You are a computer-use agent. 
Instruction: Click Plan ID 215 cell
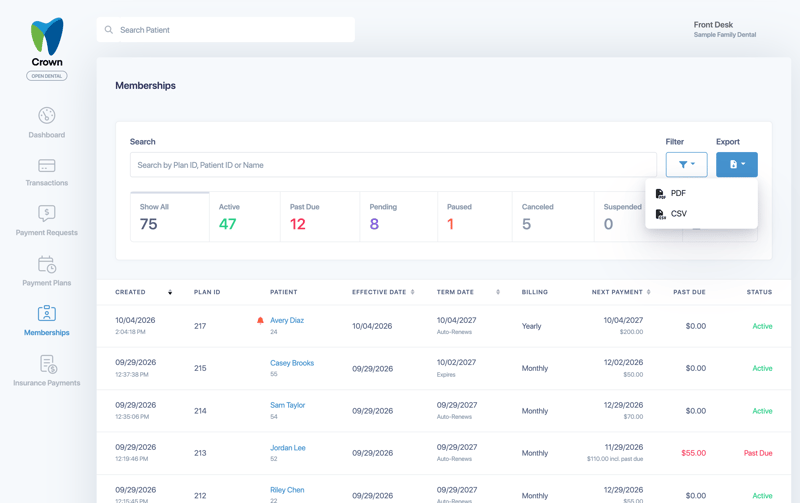click(x=200, y=368)
